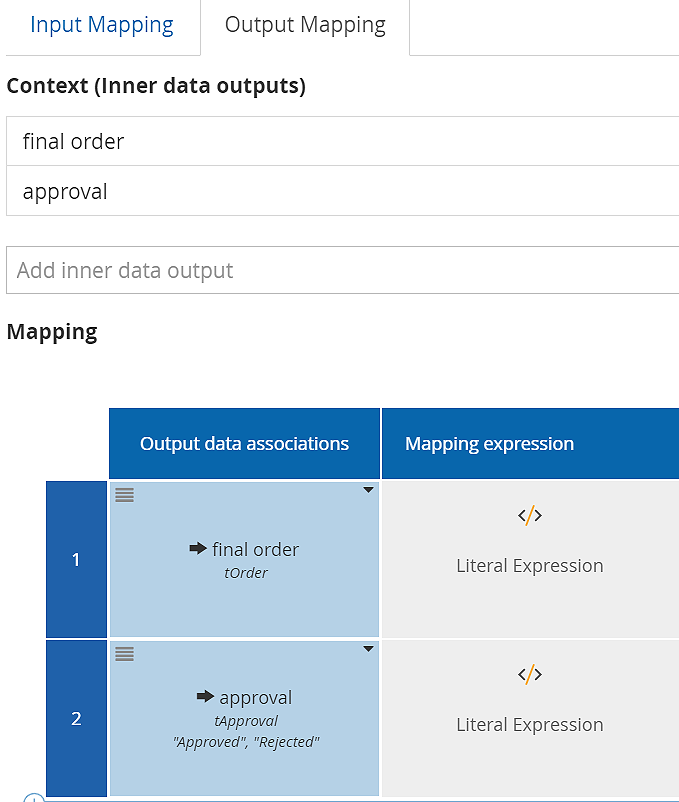The height and width of the screenshot is (802, 679).
Task: Click the drag handle icon in row 2
Action: pos(124,654)
